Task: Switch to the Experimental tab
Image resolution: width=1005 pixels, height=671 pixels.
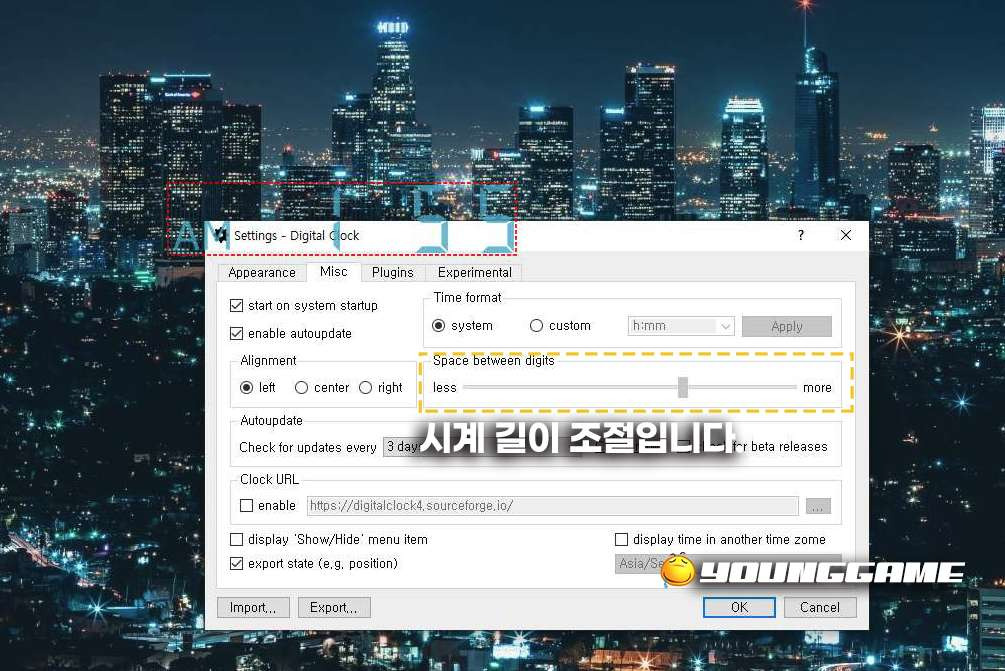Action: click(474, 272)
